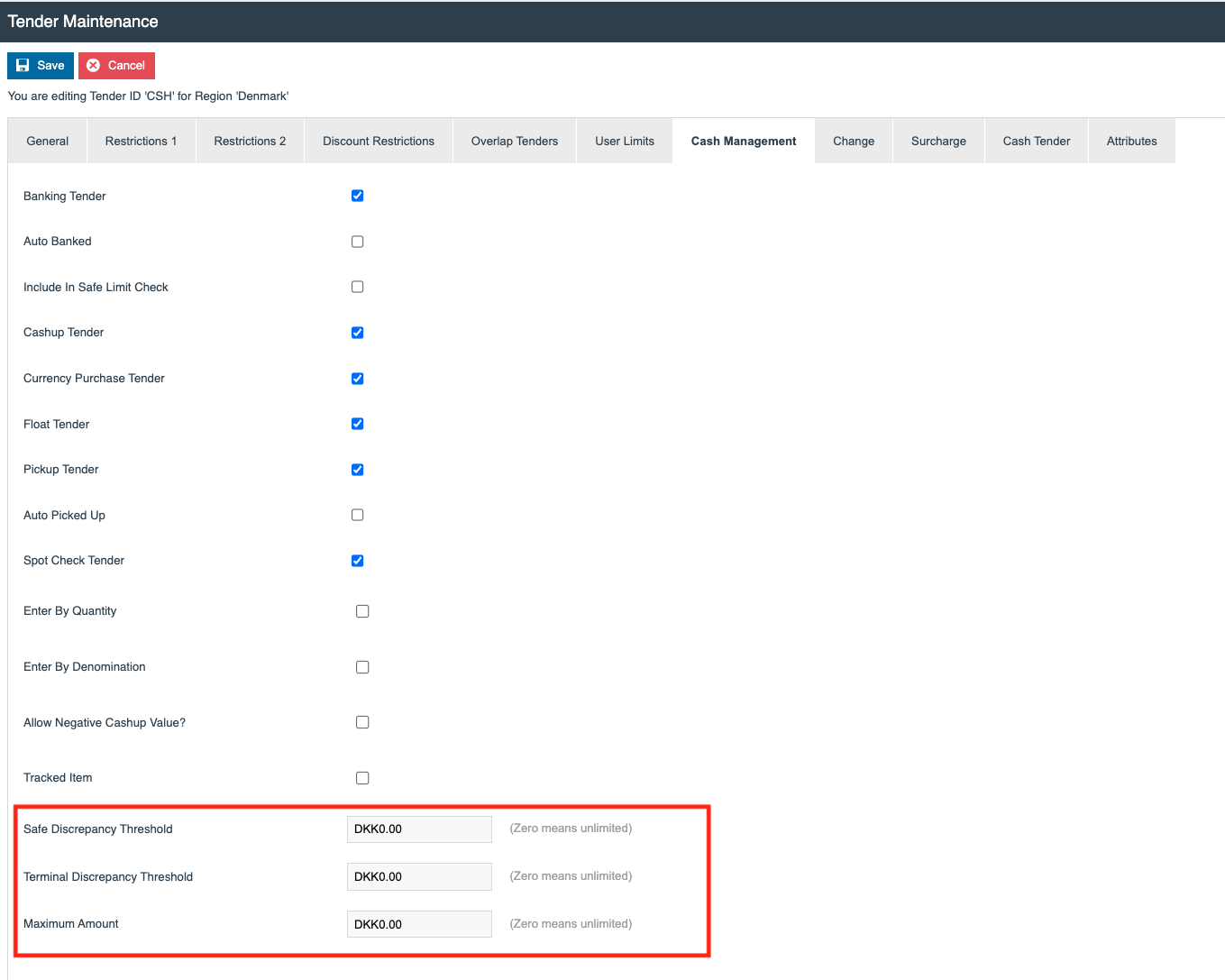Image resolution: width=1225 pixels, height=980 pixels.
Task: Check the Enter By Denomination box
Action: (362, 667)
